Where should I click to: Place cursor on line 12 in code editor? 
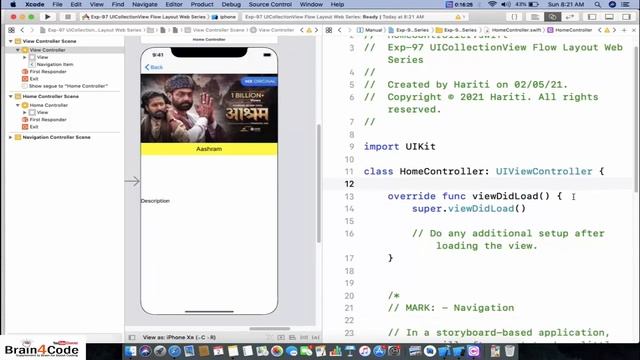[480, 184]
